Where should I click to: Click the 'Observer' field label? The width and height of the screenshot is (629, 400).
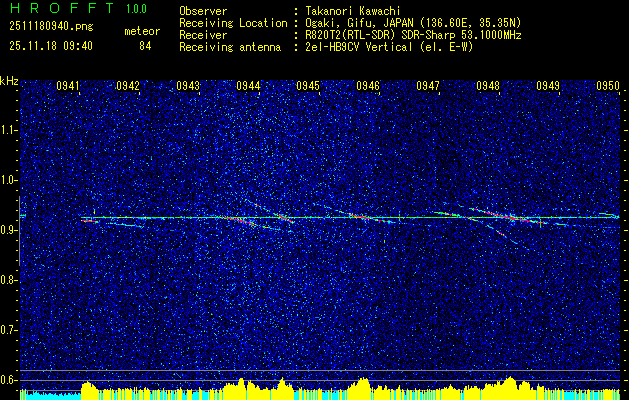(x=203, y=11)
